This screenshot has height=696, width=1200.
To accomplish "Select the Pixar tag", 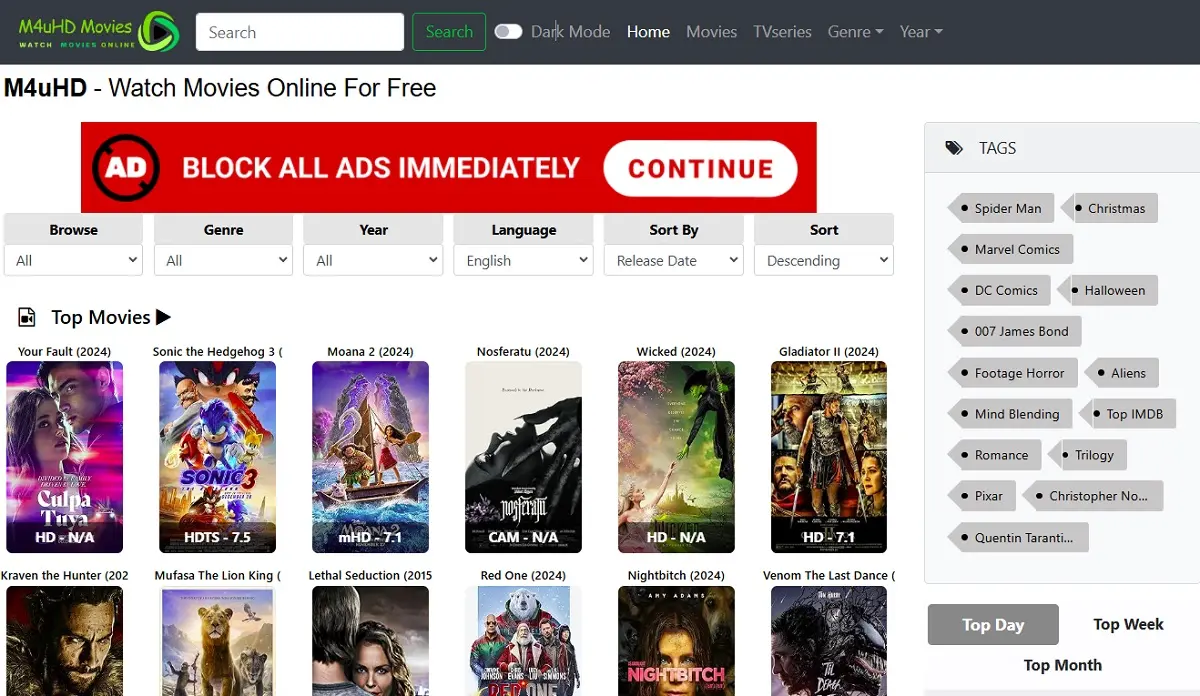I will click(x=982, y=496).
